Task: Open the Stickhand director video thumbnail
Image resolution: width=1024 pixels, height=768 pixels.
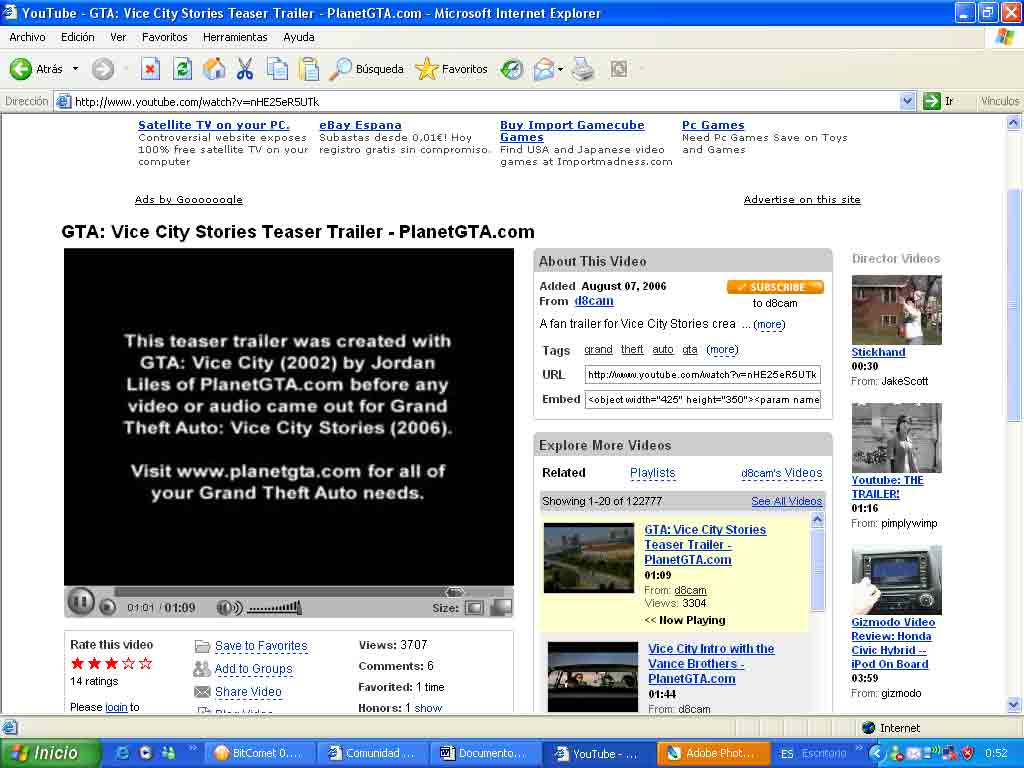Action: (x=897, y=310)
